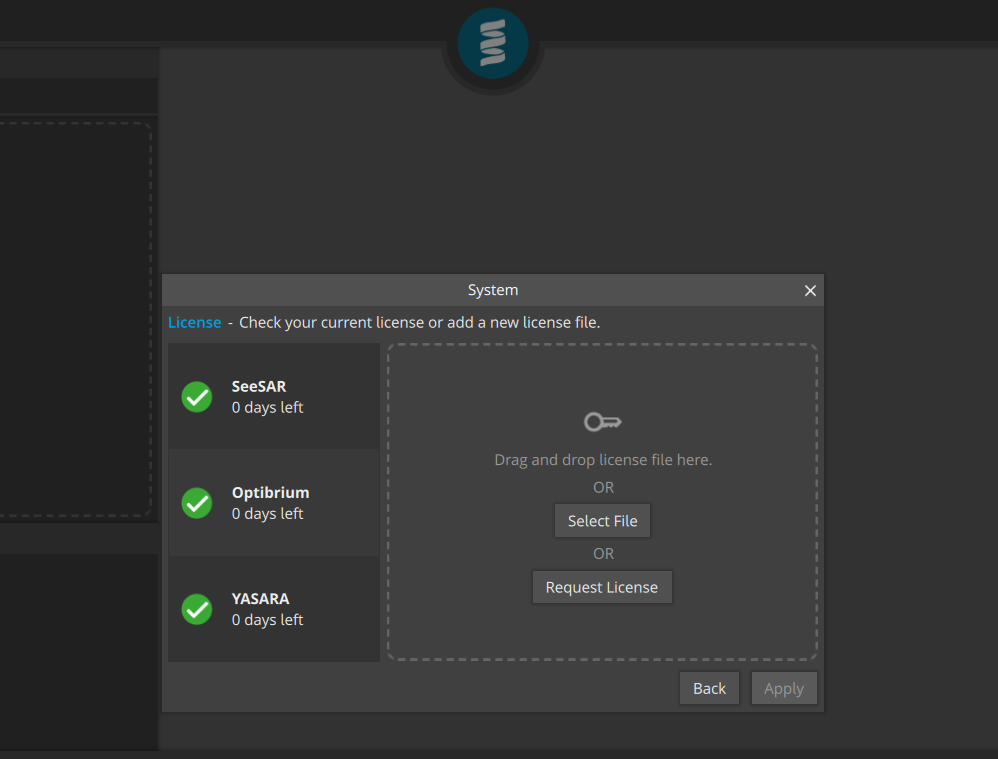Viewport: 998px width, 759px height.
Task: Click the key icon in the drop area
Action: [x=602, y=422]
